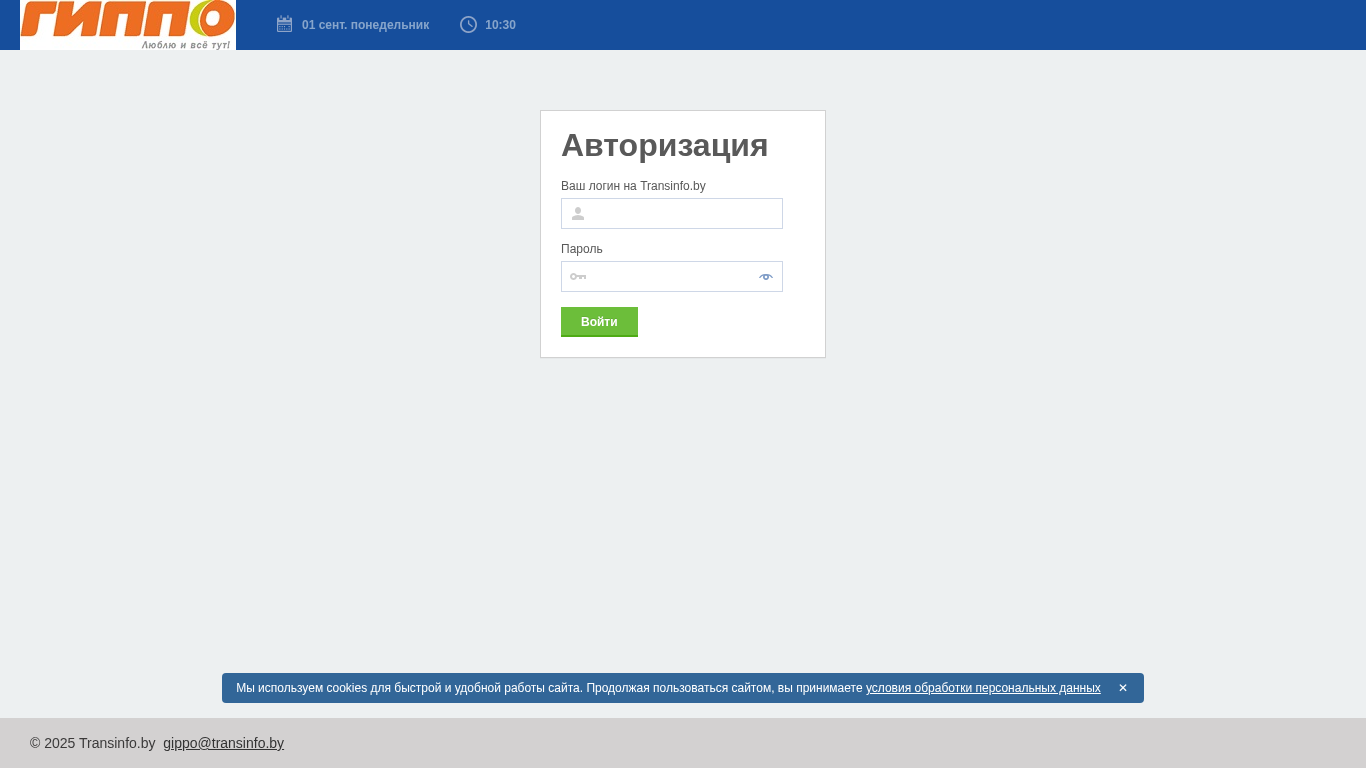This screenshot has width=1366, height=768.
Task: Dismiss the cookie notice with the X
Action: pos(1123,688)
